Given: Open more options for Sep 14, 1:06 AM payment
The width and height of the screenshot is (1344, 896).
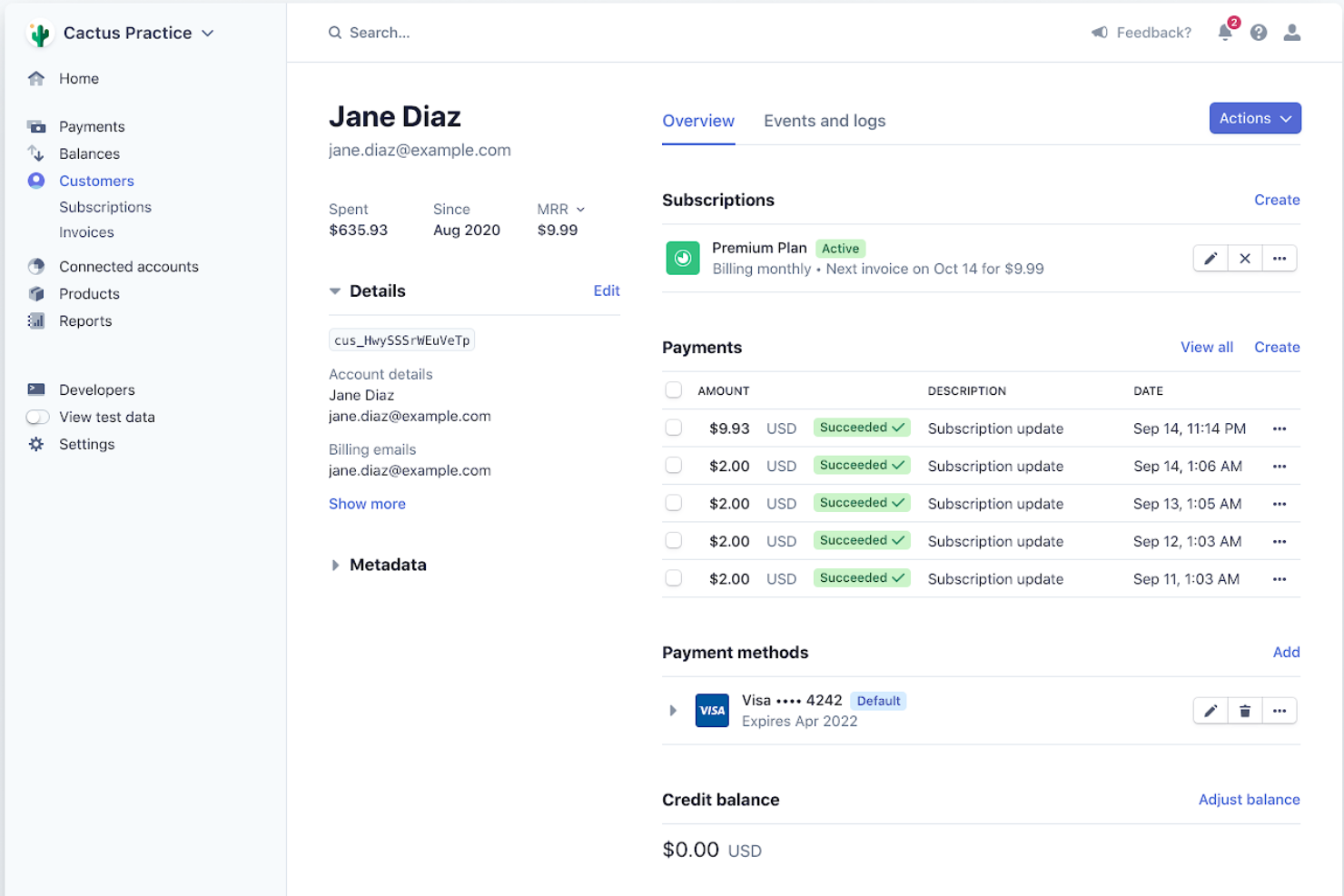Looking at the screenshot, I should click(x=1280, y=467).
